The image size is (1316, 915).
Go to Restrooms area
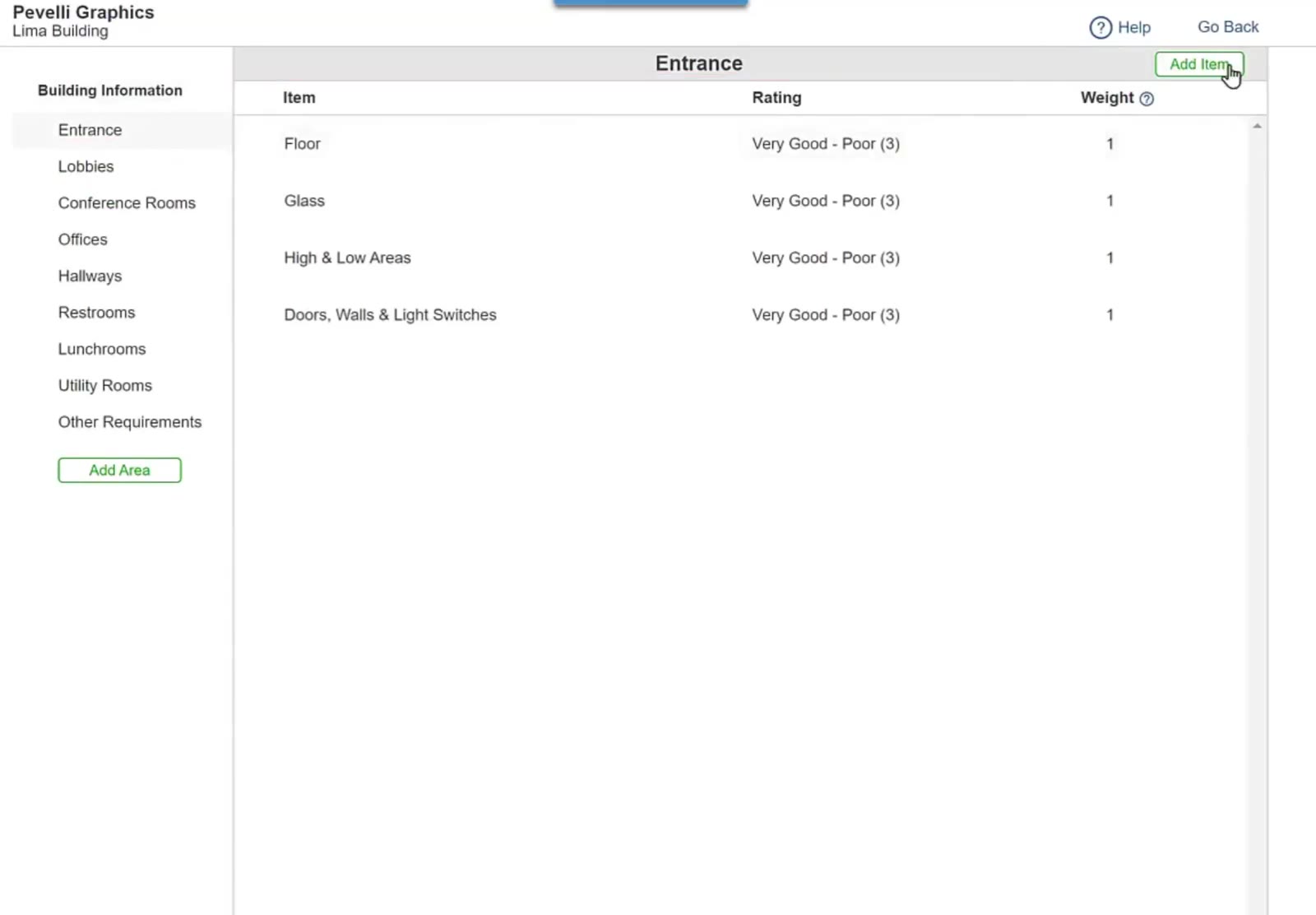point(96,313)
